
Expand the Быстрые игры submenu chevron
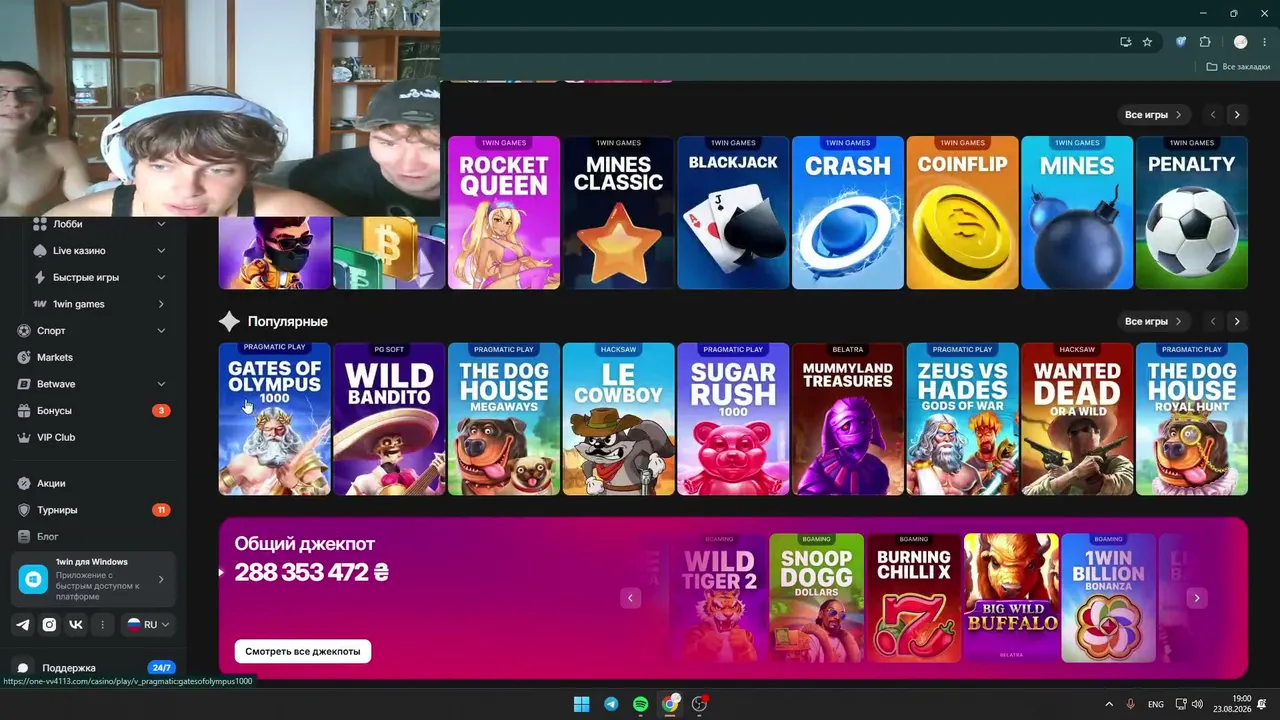161,278
